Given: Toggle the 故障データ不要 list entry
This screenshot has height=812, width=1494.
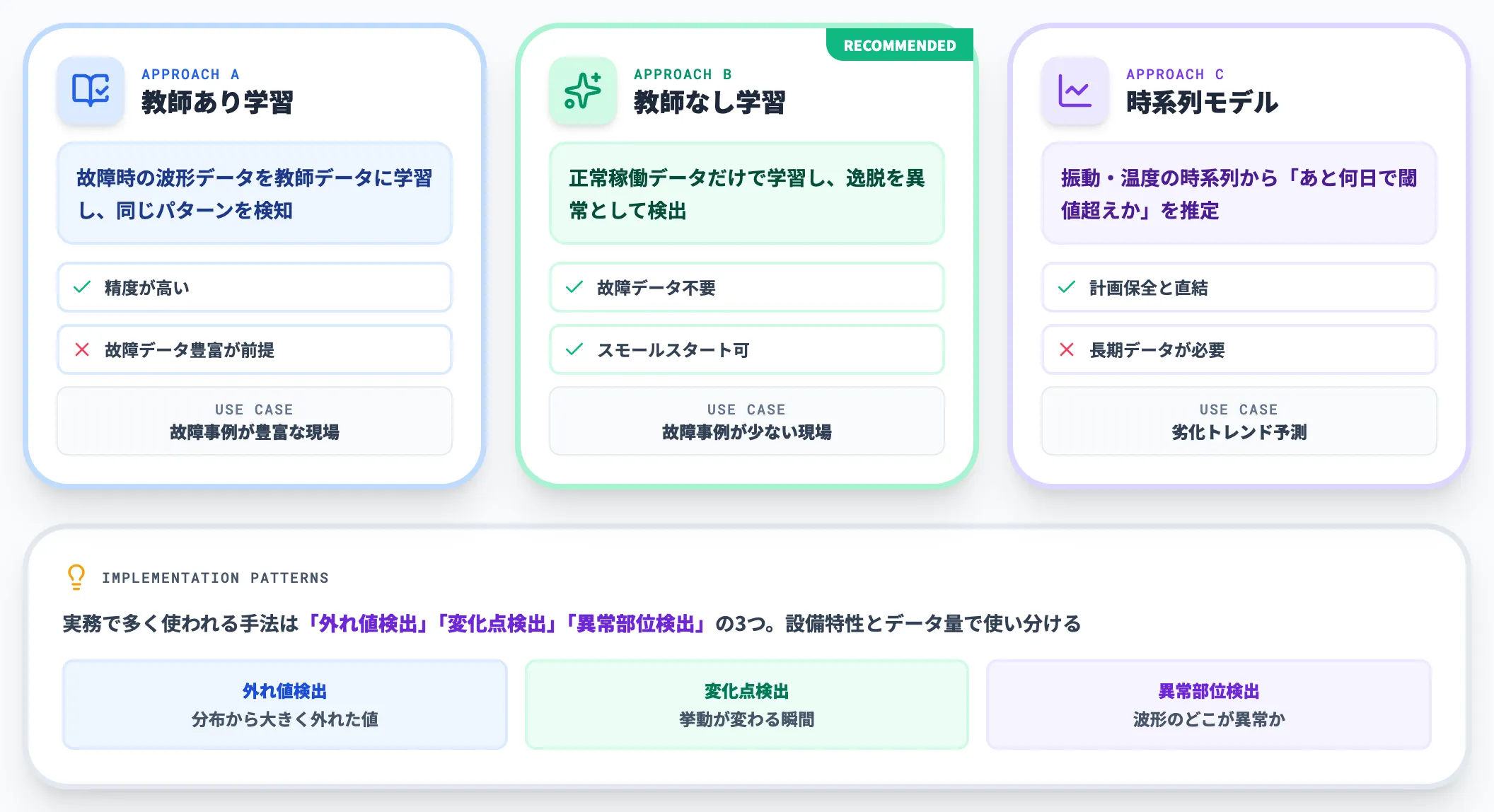Looking at the screenshot, I should pyautogui.click(x=746, y=287).
